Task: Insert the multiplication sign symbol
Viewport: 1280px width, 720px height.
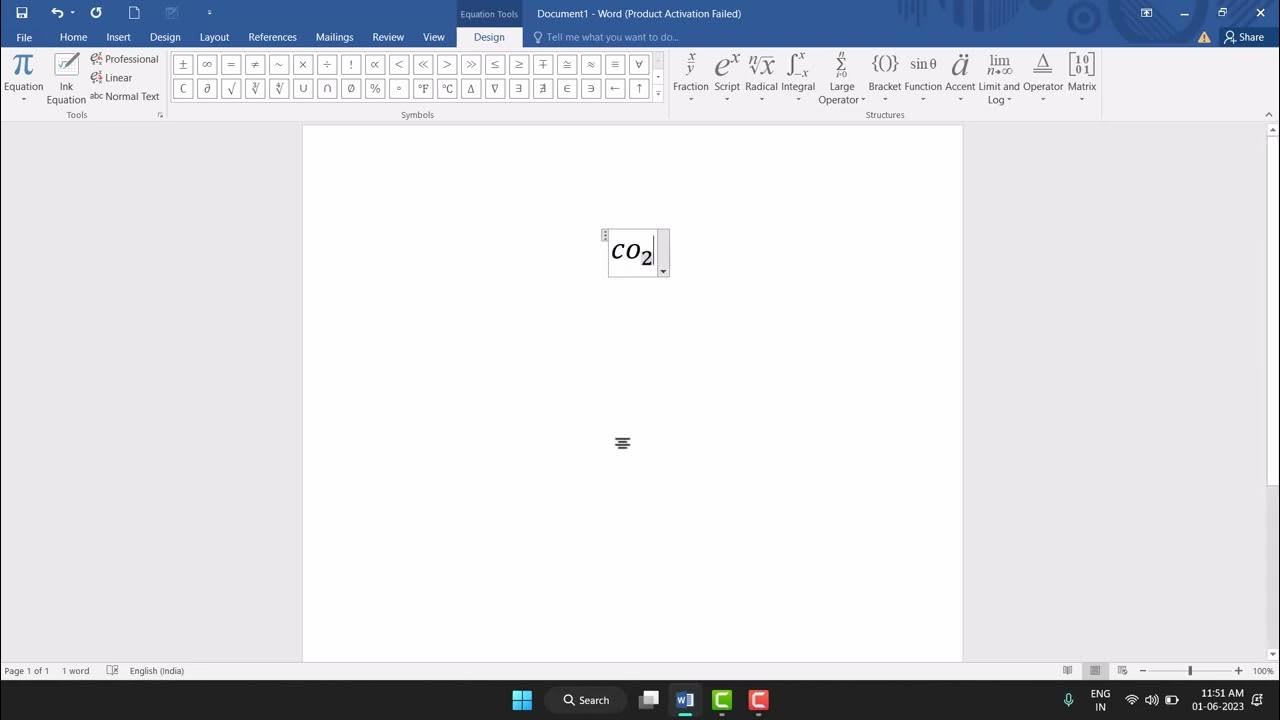Action: [303, 64]
